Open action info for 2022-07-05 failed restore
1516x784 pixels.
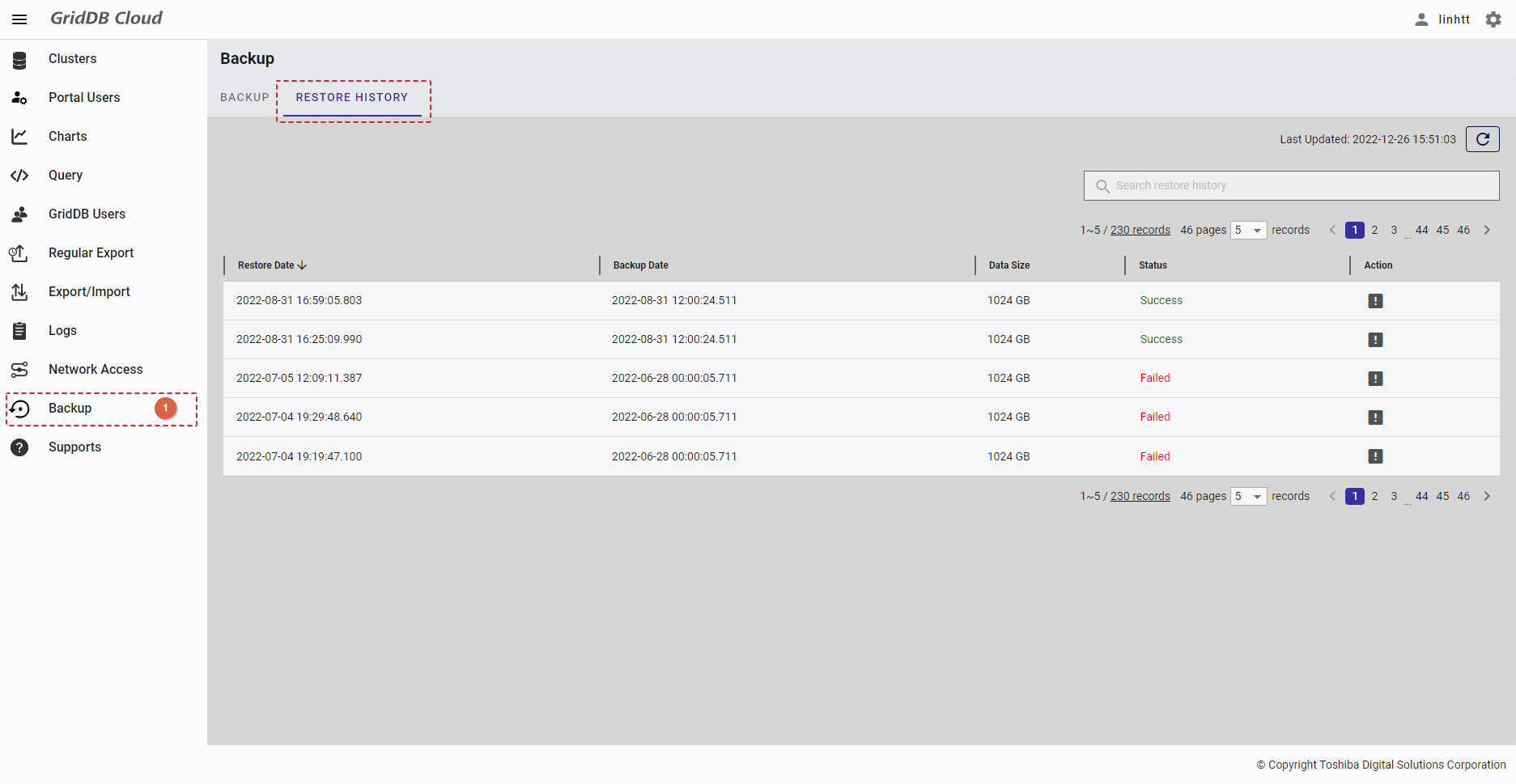tap(1375, 379)
